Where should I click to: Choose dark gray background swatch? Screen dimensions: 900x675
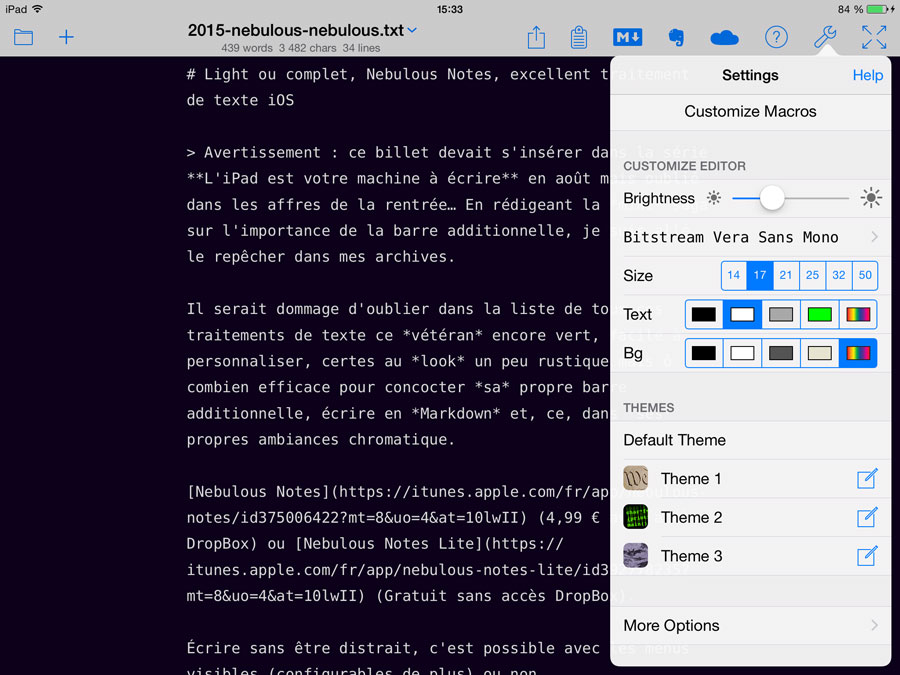tap(781, 353)
